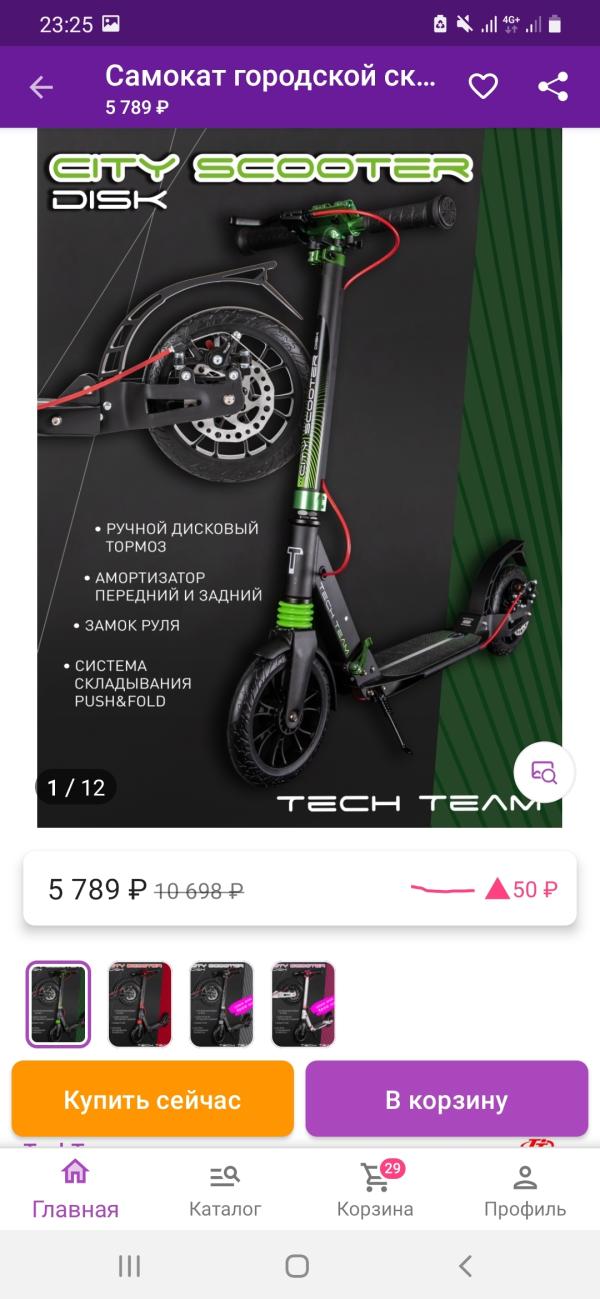
Task: Select third pink-tag scooter thumbnail
Action: click(221, 1004)
